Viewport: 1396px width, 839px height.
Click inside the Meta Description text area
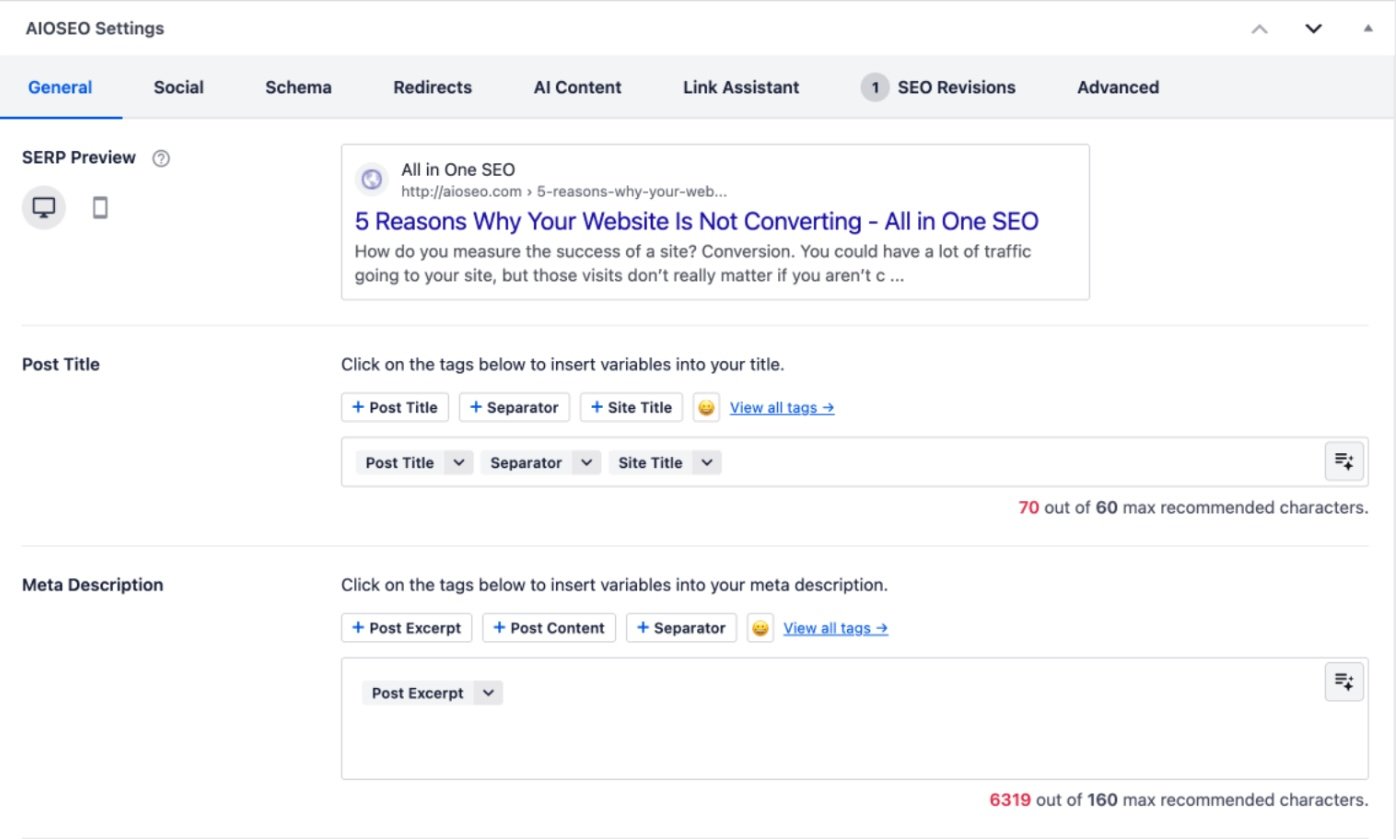click(854, 719)
